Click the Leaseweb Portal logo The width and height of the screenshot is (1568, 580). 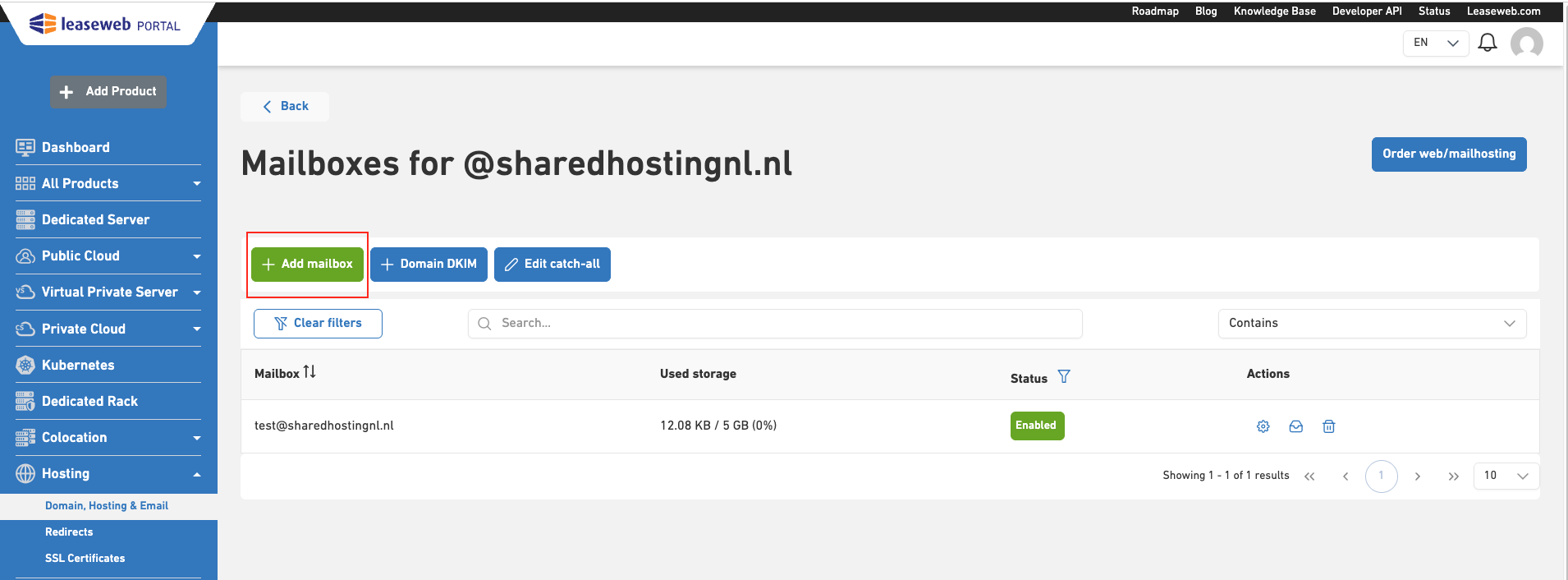pos(104,24)
